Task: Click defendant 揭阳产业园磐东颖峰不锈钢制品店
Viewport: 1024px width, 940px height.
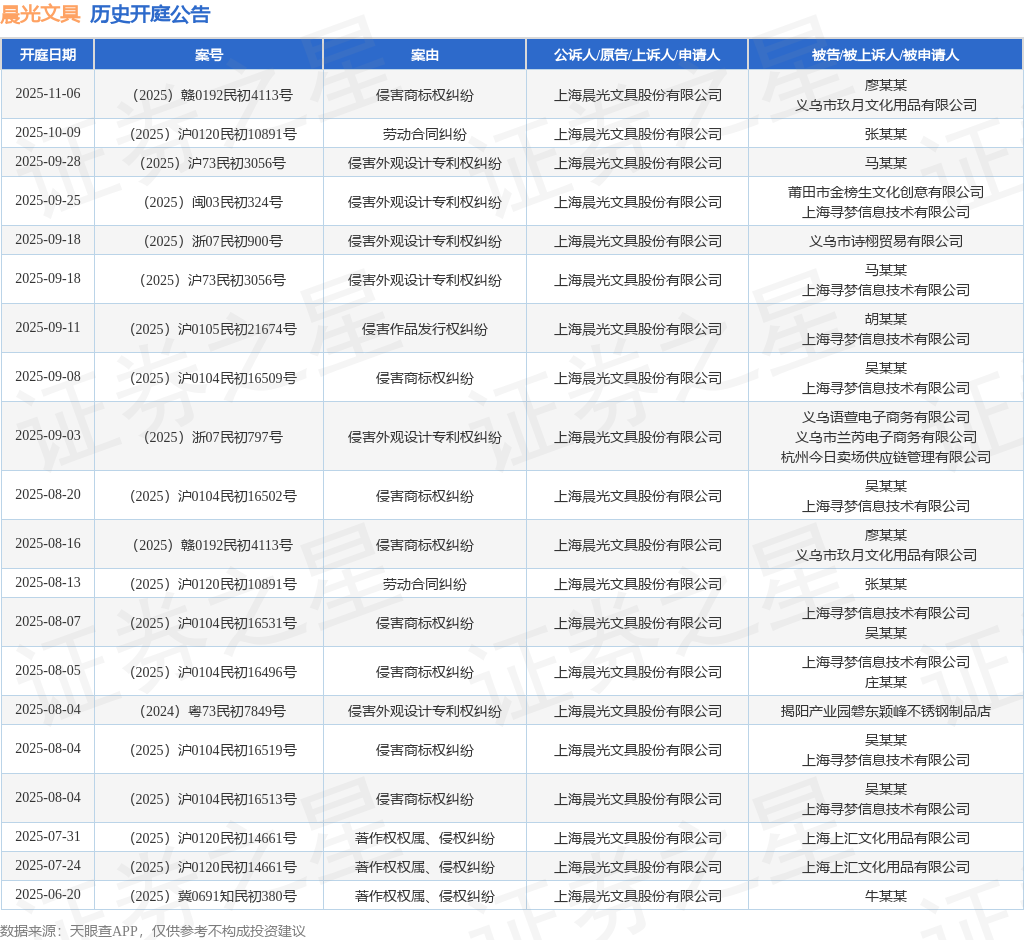Action: (886, 711)
